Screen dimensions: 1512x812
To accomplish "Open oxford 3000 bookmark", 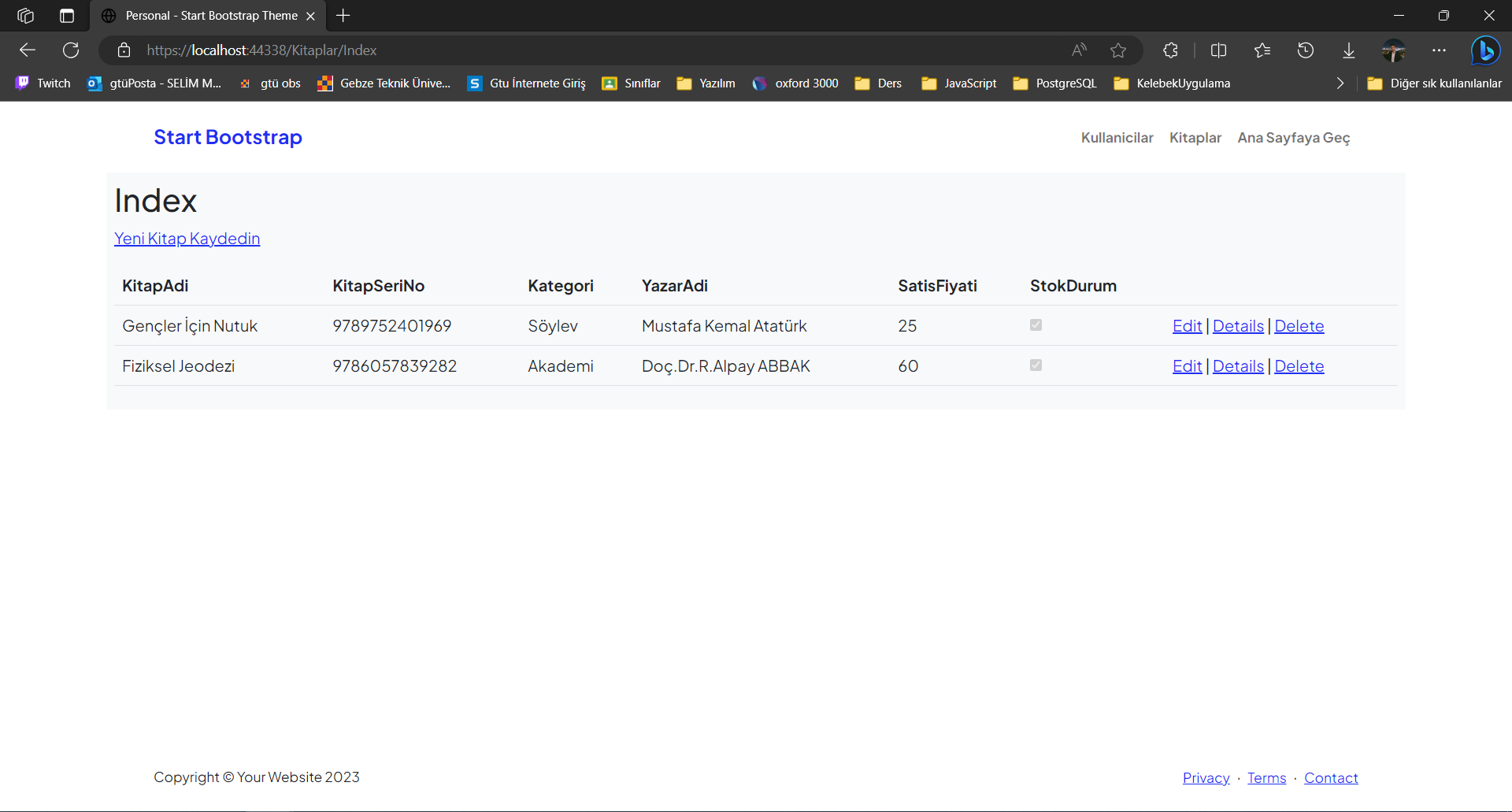I will coord(795,83).
